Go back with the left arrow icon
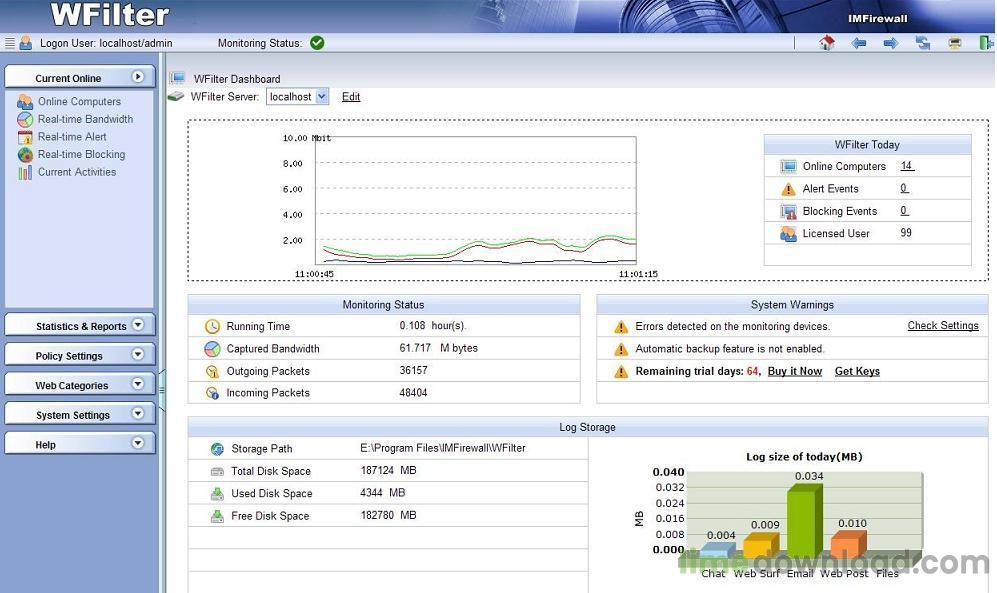This screenshot has height=593, width=997. pyautogui.click(x=858, y=43)
